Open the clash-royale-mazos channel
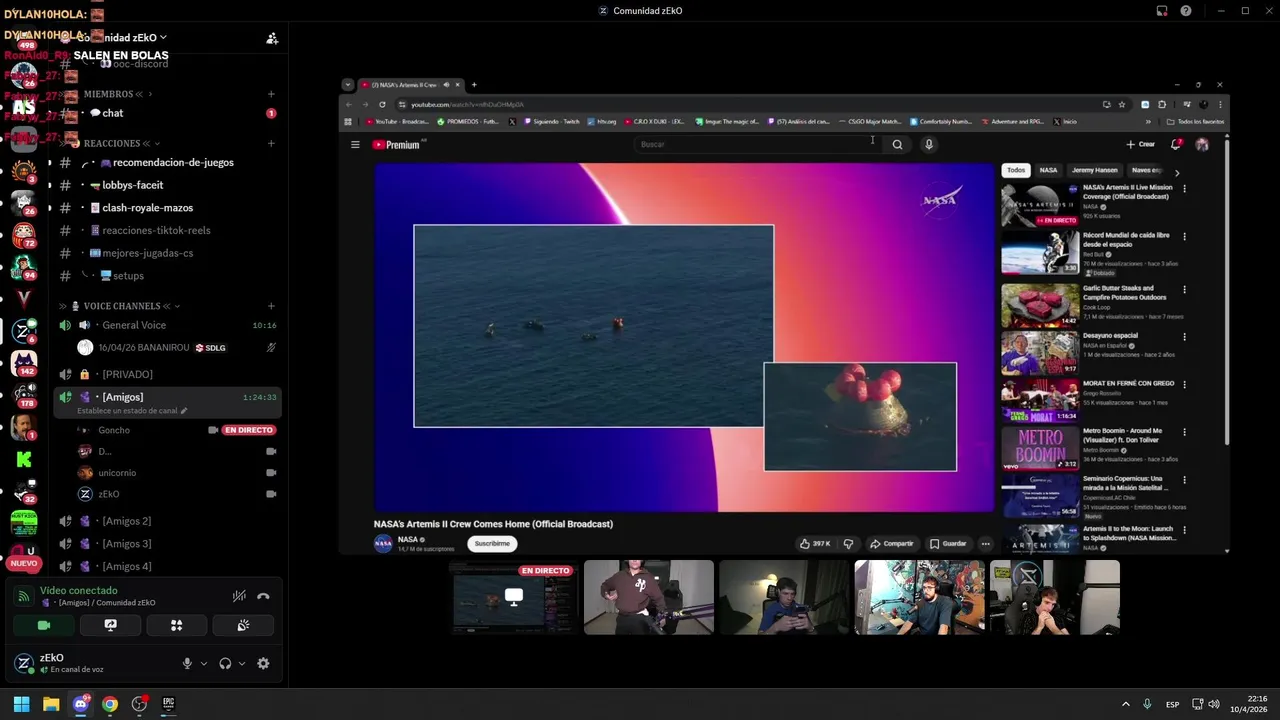 pos(166,208)
